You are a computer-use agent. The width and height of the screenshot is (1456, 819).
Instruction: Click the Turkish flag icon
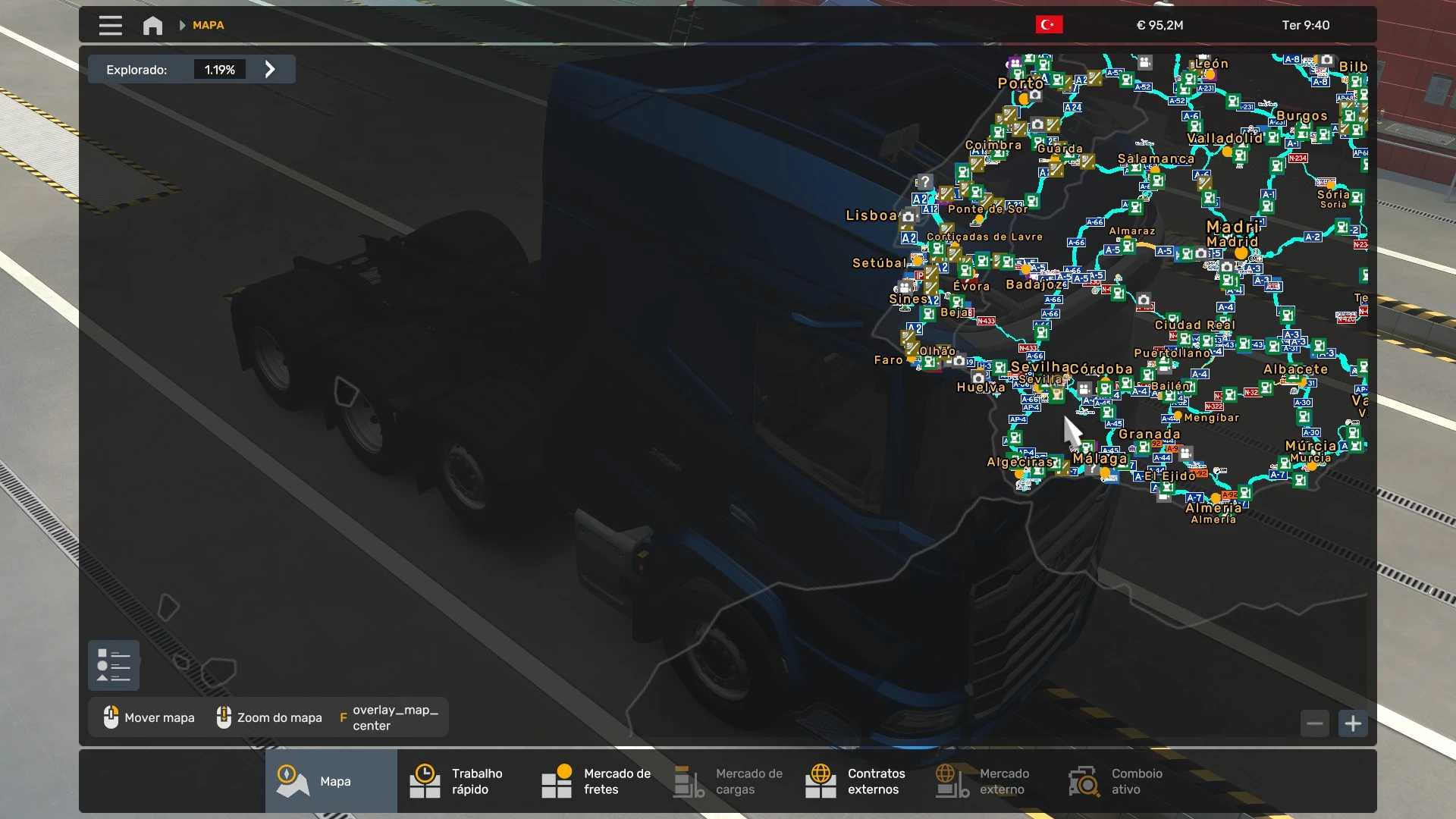pos(1049,25)
